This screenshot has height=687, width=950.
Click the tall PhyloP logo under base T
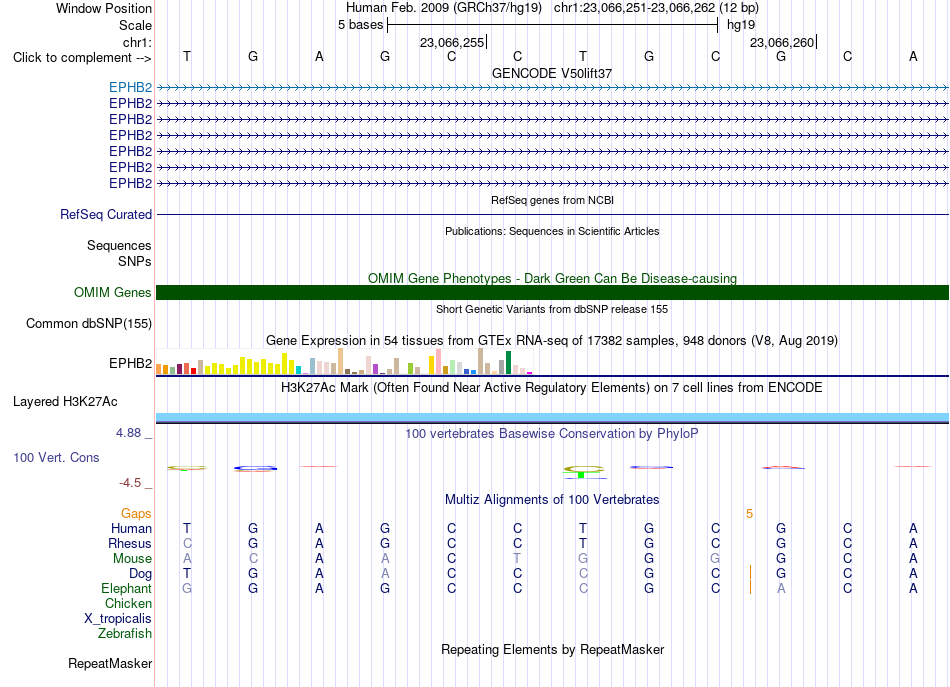tap(583, 471)
